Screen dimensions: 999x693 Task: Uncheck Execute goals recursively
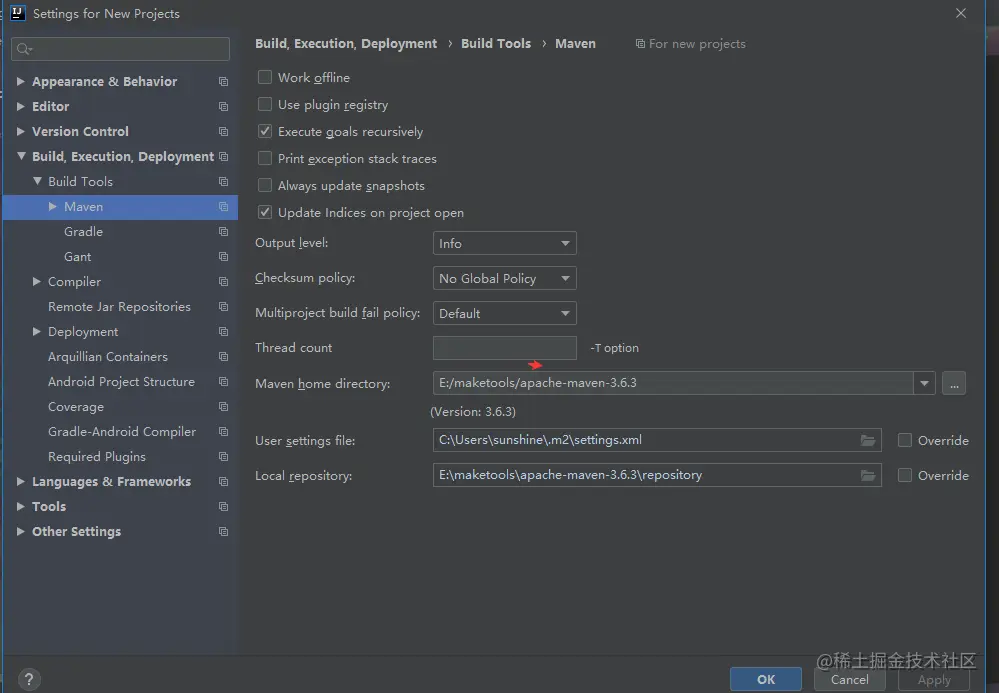pyautogui.click(x=264, y=131)
